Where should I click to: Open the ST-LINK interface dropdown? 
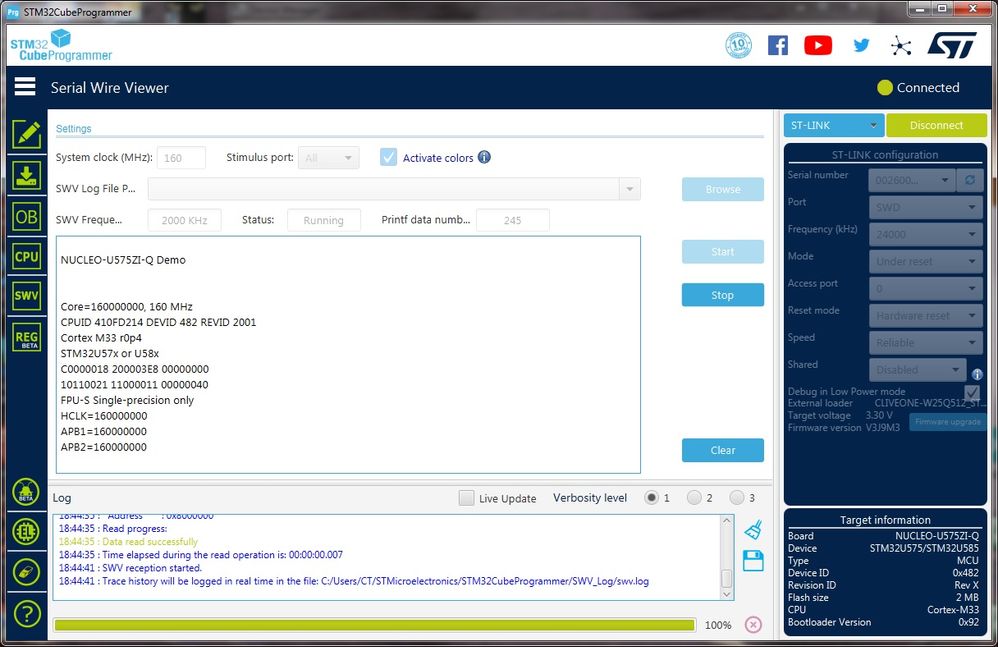pyautogui.click(x=834, y=125)
